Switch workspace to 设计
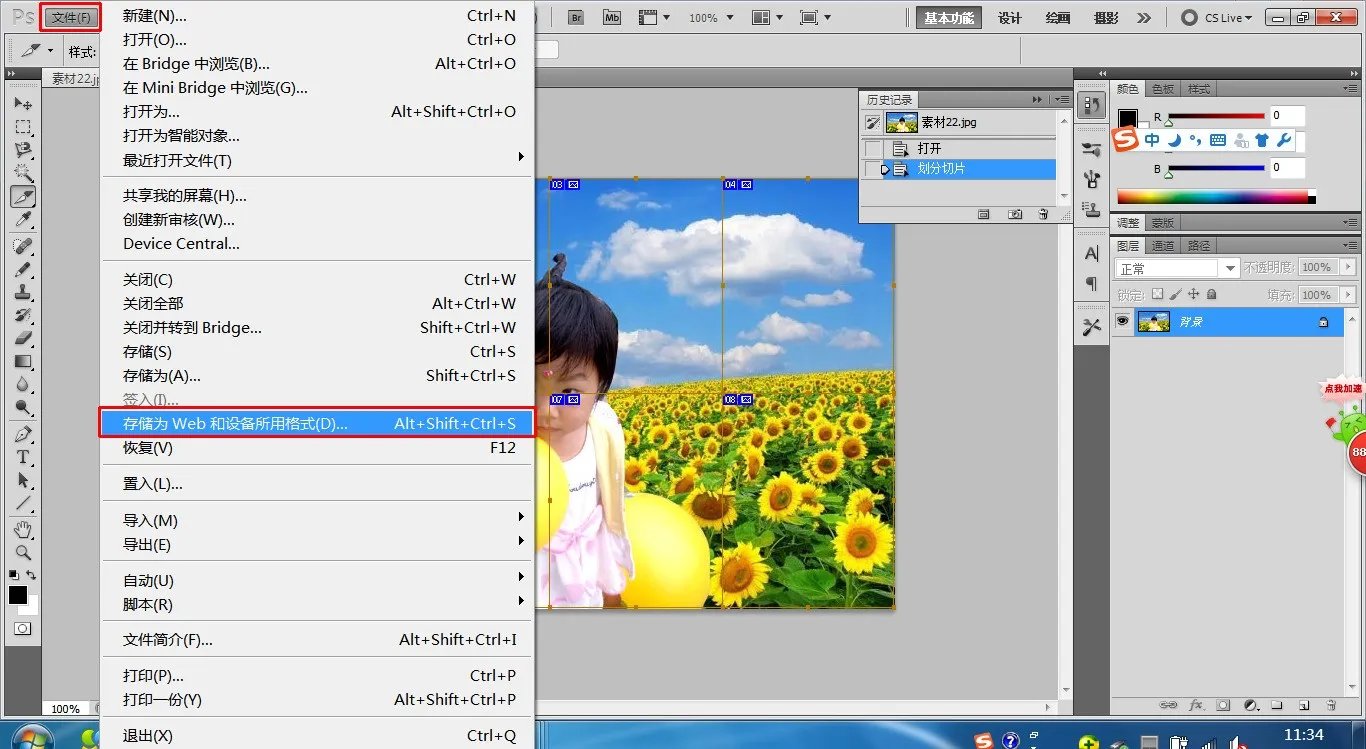This screenshot has height=749, width=1366. tap(1010, 17)
